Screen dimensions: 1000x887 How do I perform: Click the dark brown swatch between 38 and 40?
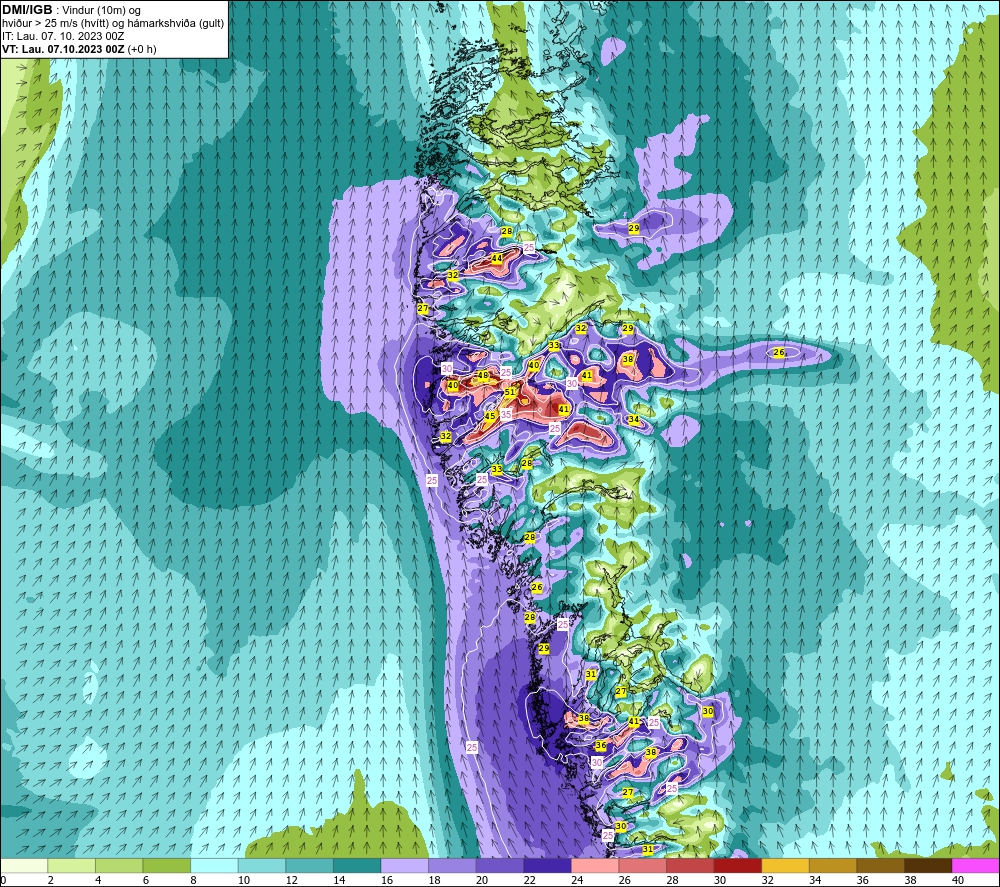(x=928, y=865)
